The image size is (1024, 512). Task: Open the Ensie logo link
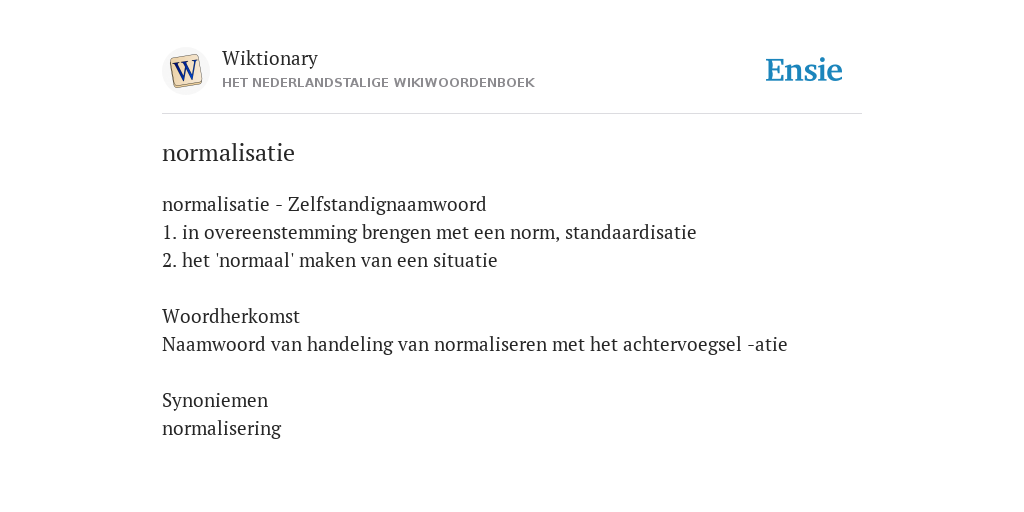(803, 71)
